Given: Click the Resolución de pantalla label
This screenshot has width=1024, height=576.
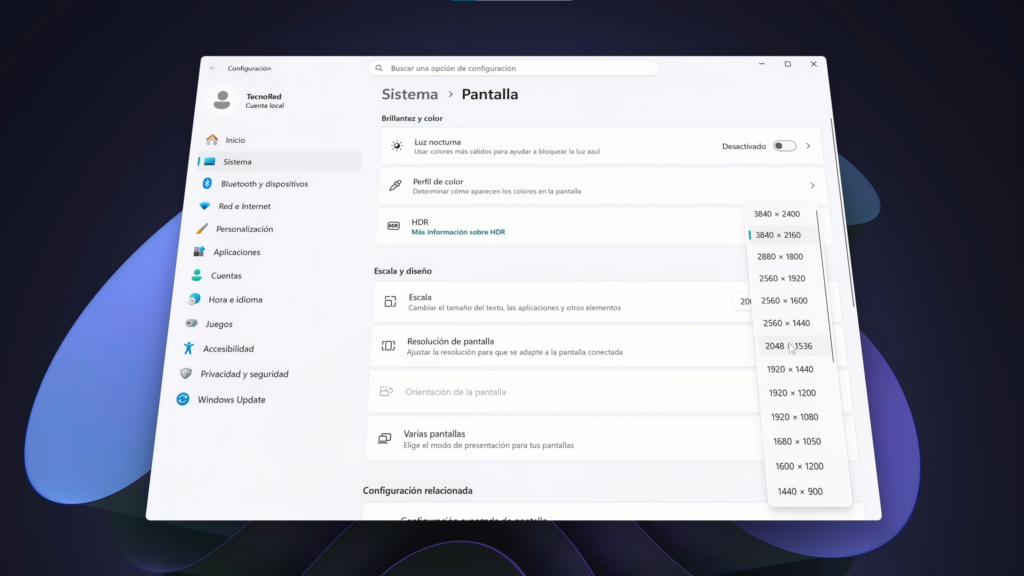Looking at the screenshot, I should click(450, 341).
